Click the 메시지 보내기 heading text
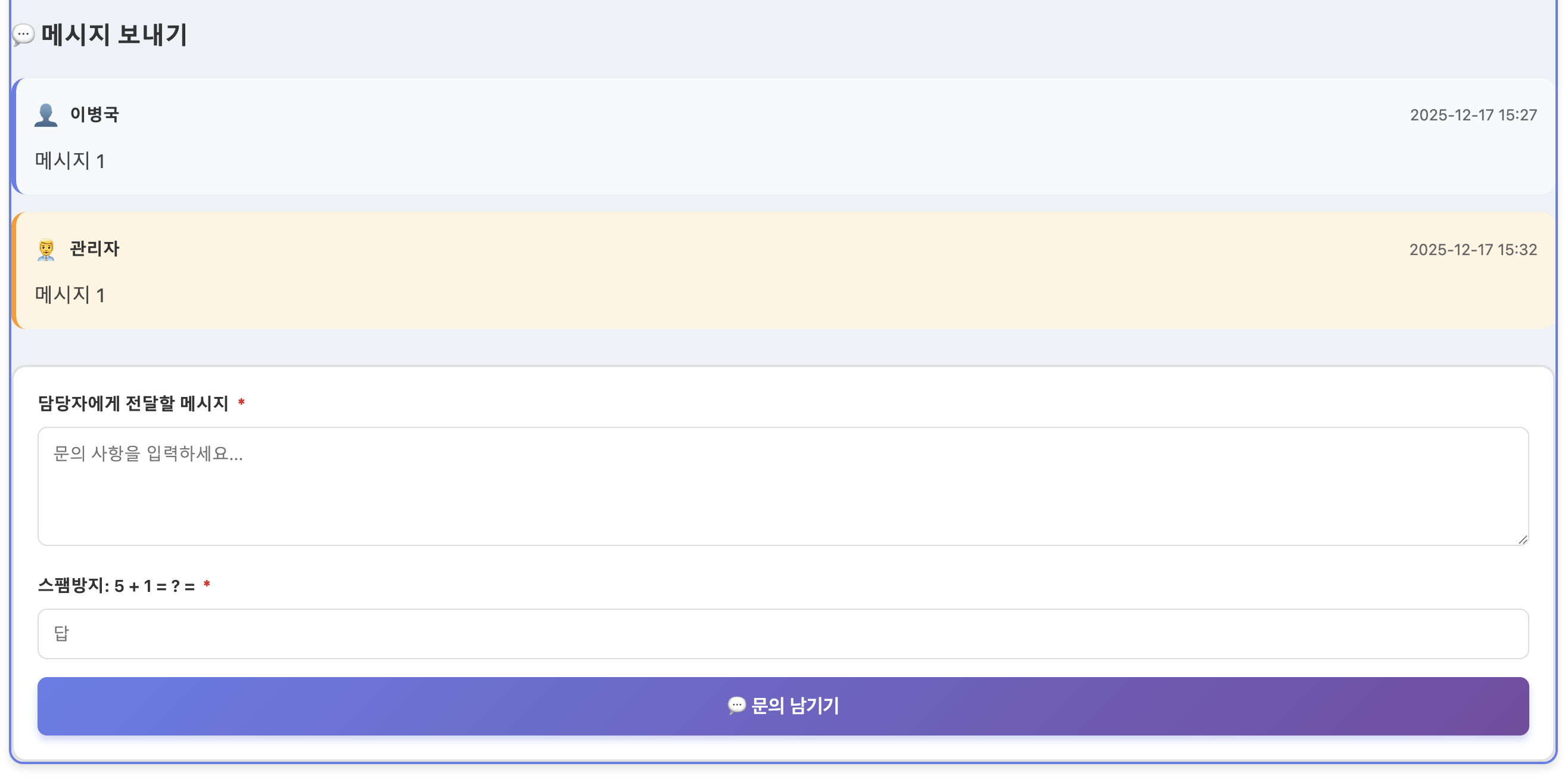Viewport: 1568px width, 782px height. (x=114, y=34)
